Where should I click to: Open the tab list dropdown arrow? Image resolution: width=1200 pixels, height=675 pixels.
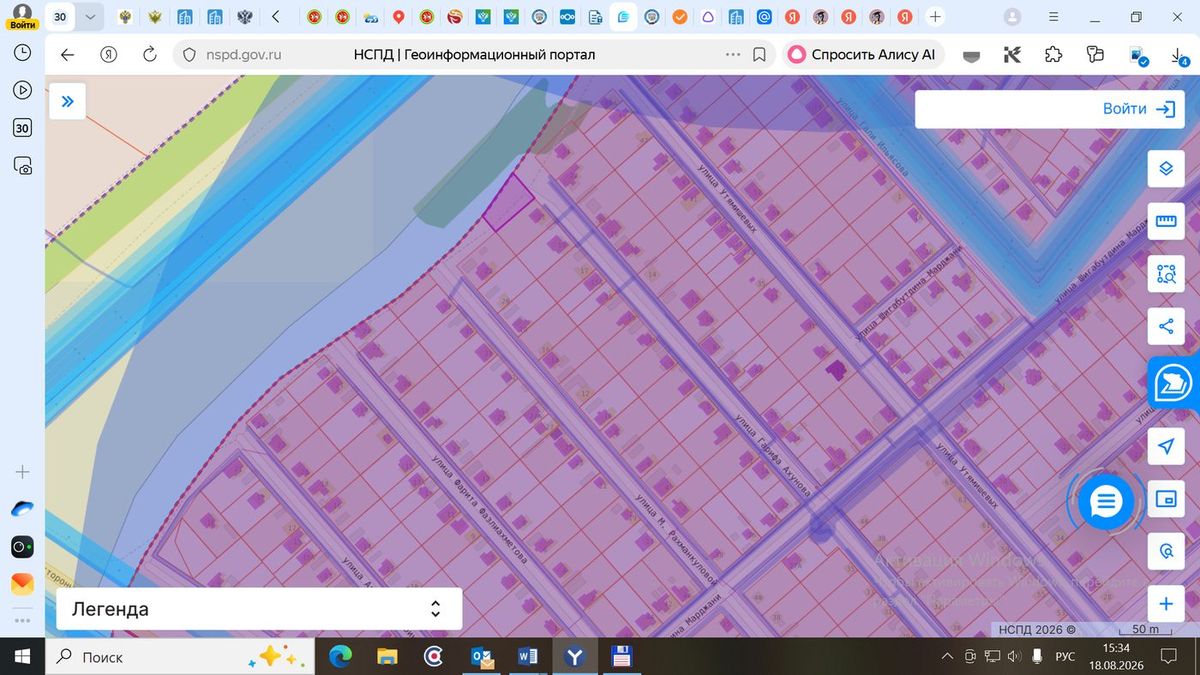point(91,17)
